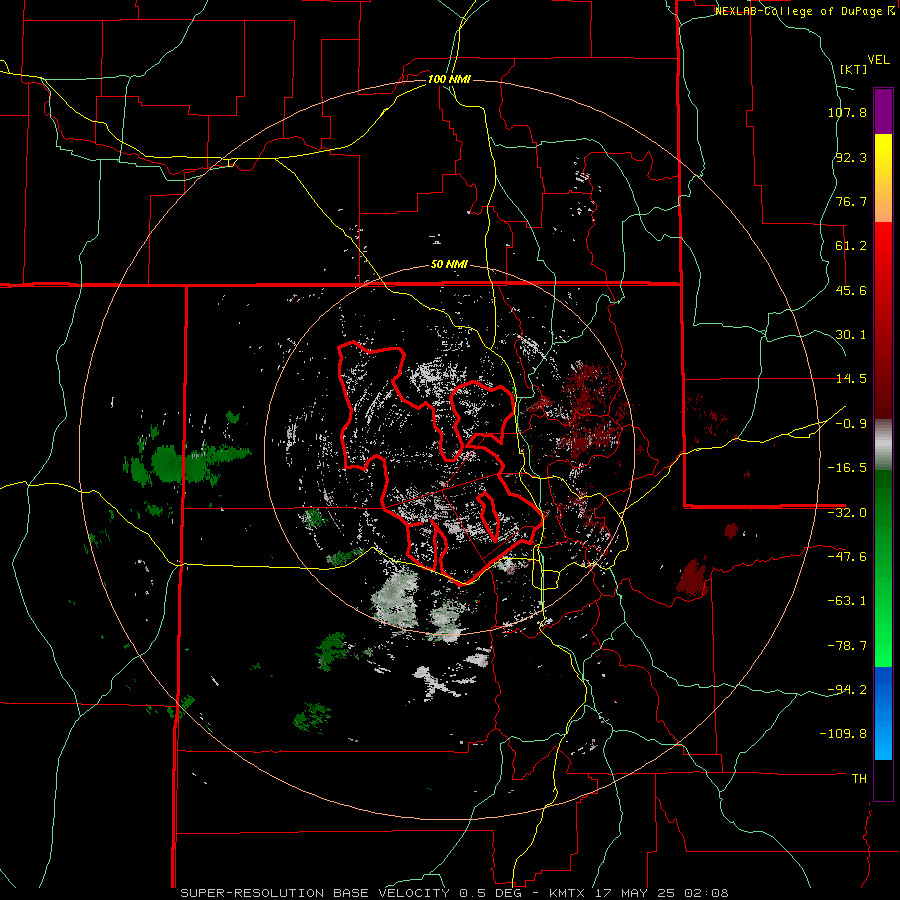Viewport: 900px width, 900px height.
Task: Click the -32.0 velocity legend value
Action: 847,513
